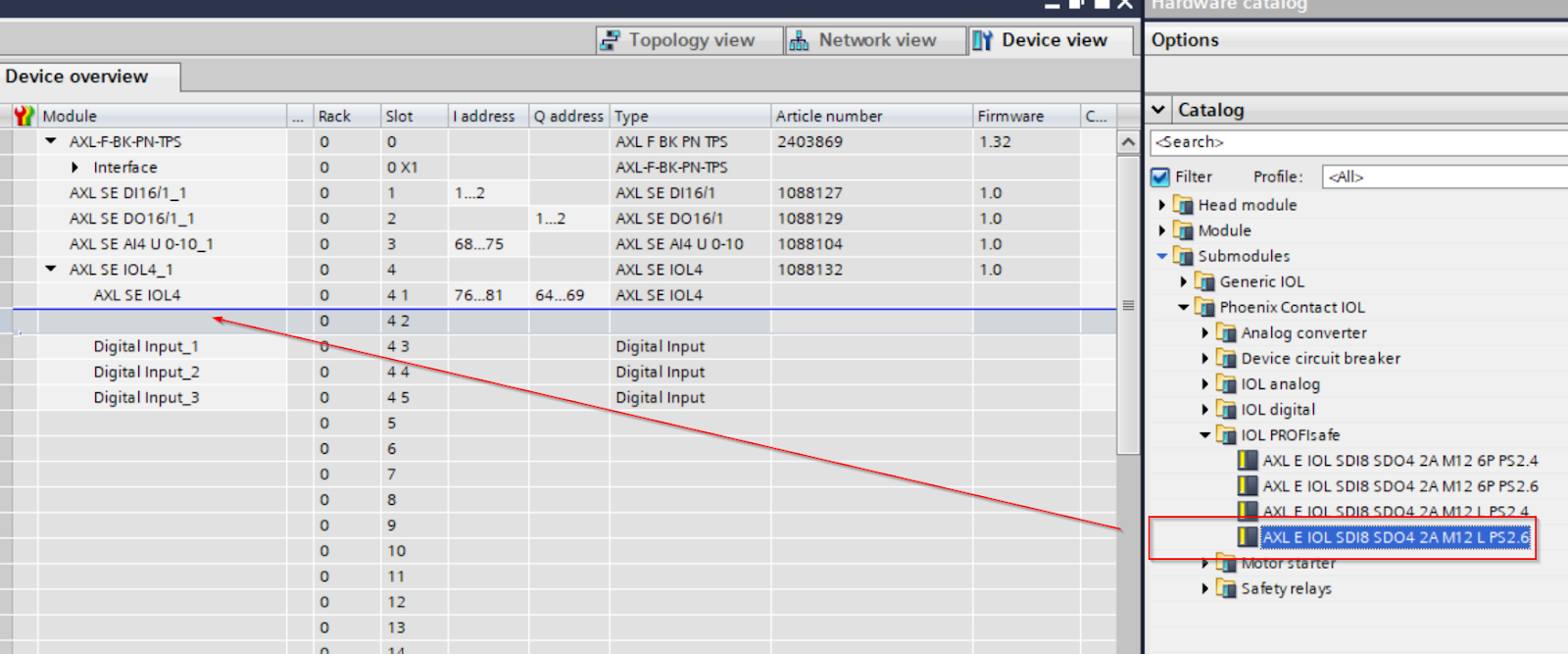The width and height of the screenshot is (1568, 654).
Task: Click the IOL PROFIsafe folder icon
Action: click(x=1226, y=435)
